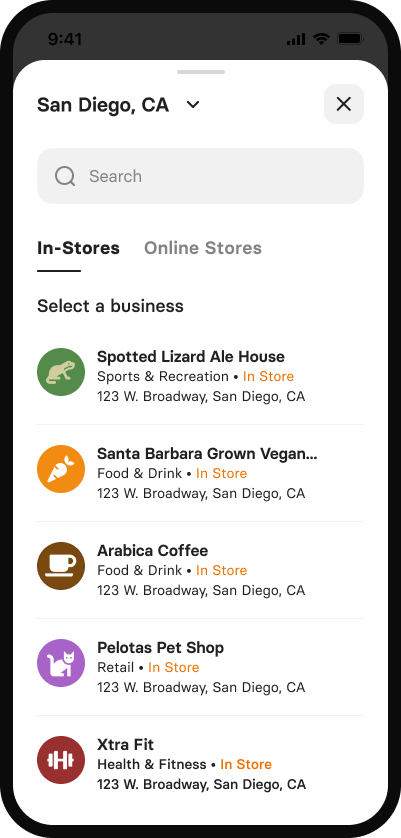The width and height of the screenshot is (401, 838).
Task: Click the orange carrot store icon
Action: (x=61, y=469)
